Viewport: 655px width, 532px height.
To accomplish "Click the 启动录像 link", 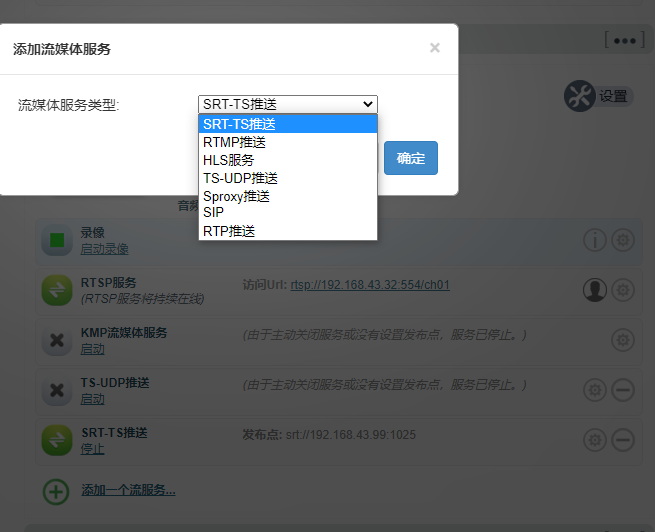I will (104, 249).
